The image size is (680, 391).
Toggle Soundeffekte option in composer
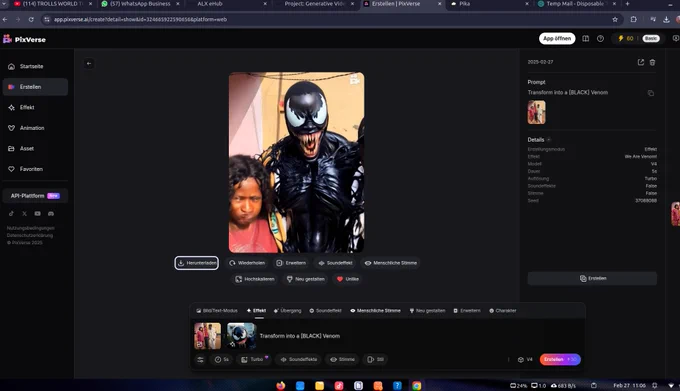coord(299,360)
